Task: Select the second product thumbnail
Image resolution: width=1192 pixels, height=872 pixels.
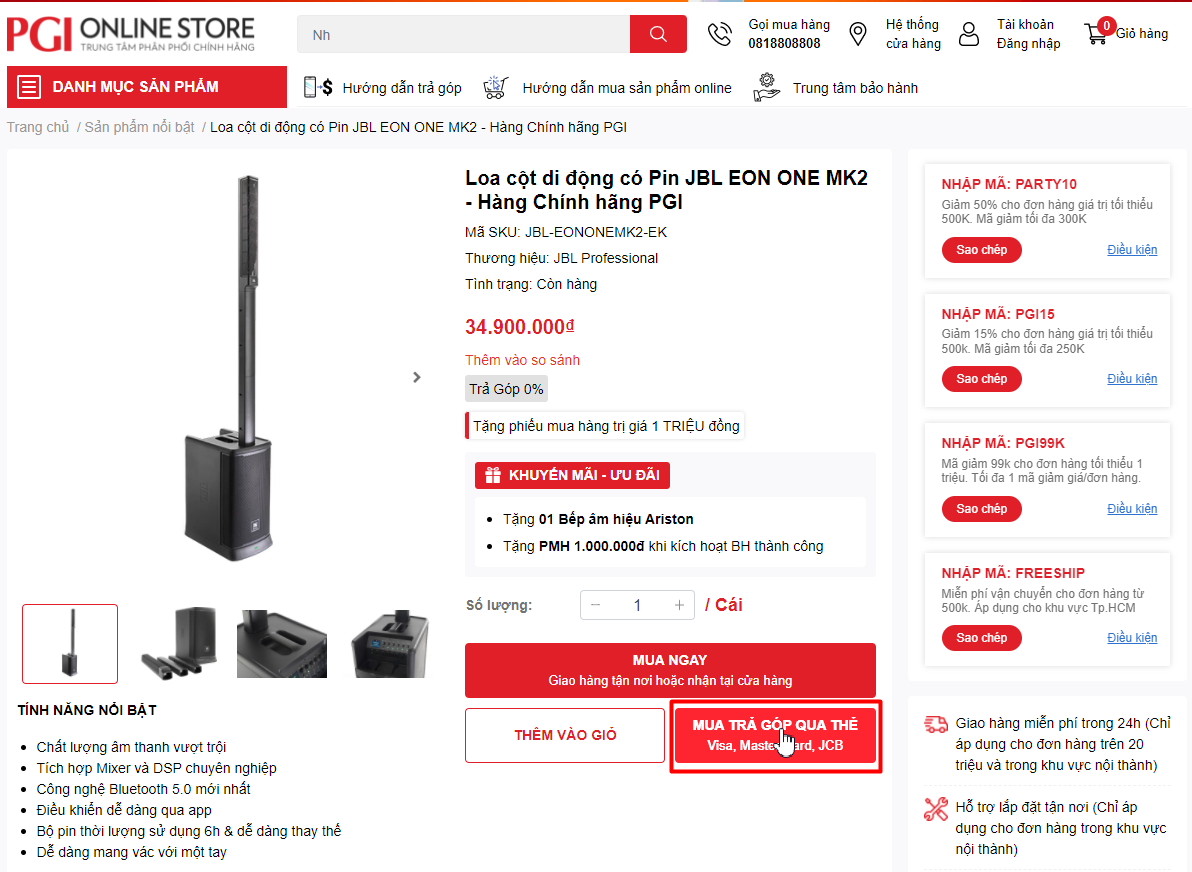Action: point(180,643)
